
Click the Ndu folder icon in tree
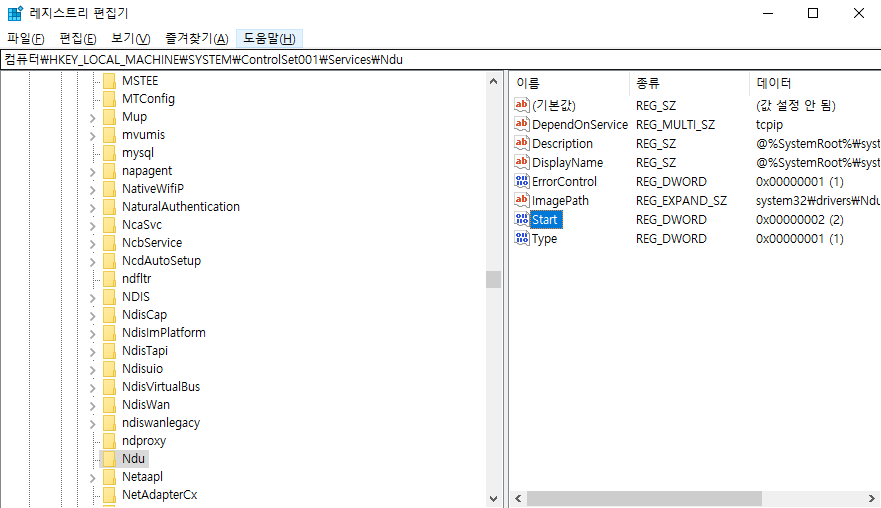click(x=110, y=459)
